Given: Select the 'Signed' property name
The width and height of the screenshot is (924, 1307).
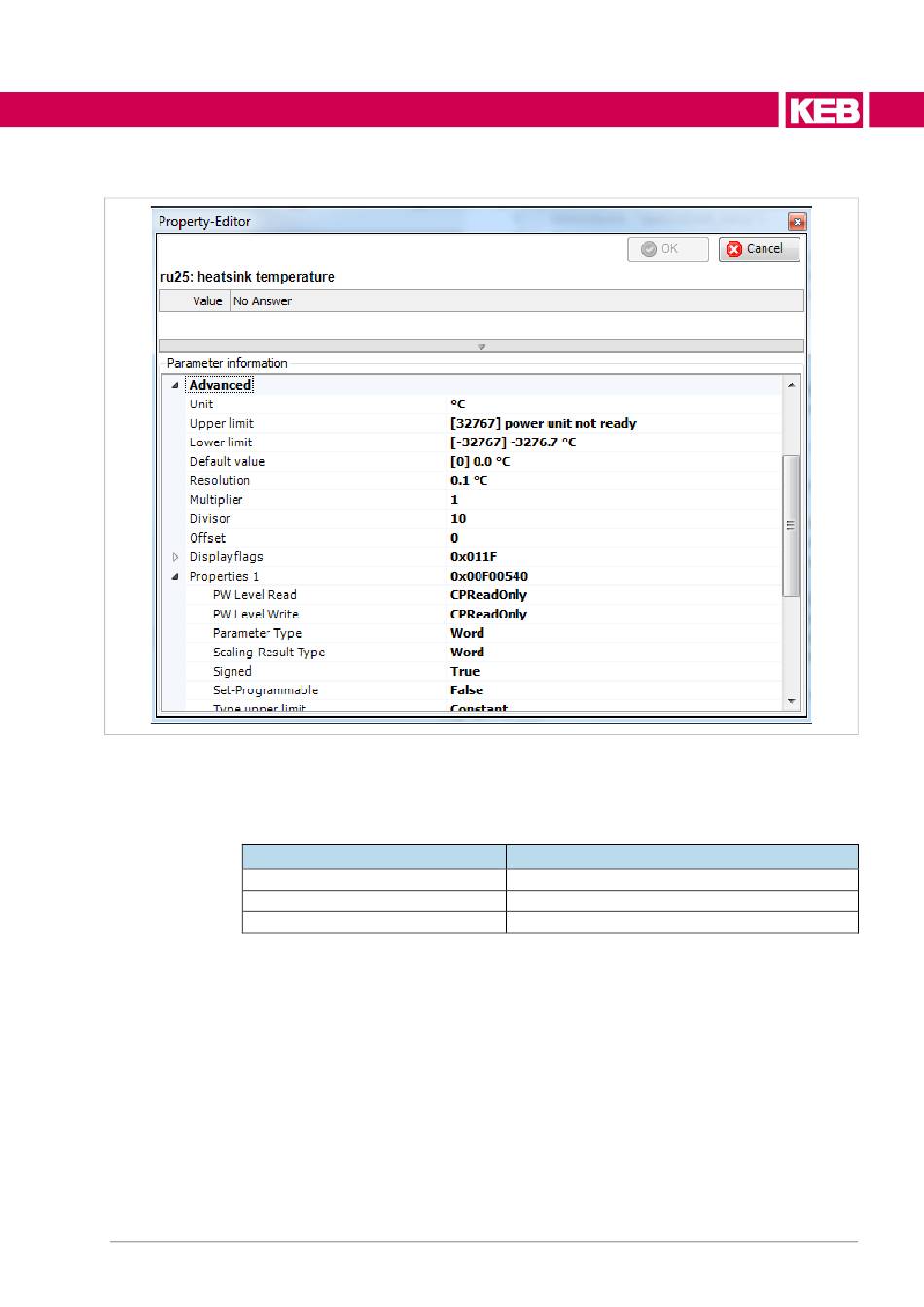Looking at the screenshot, I should coord(232,672).
